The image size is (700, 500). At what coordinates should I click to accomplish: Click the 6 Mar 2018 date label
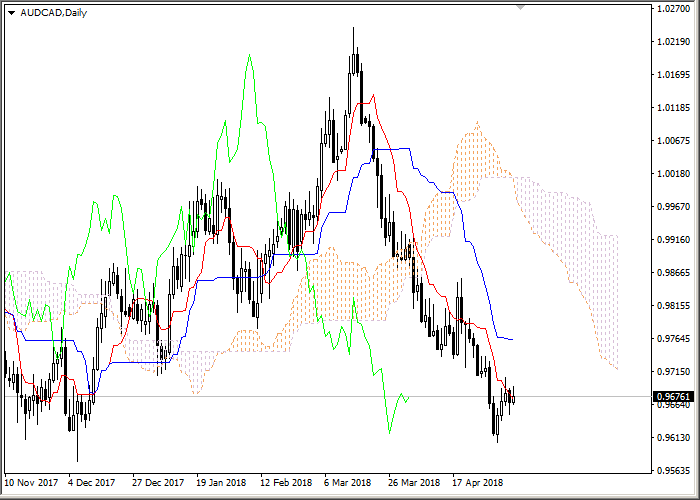(348, 482)
